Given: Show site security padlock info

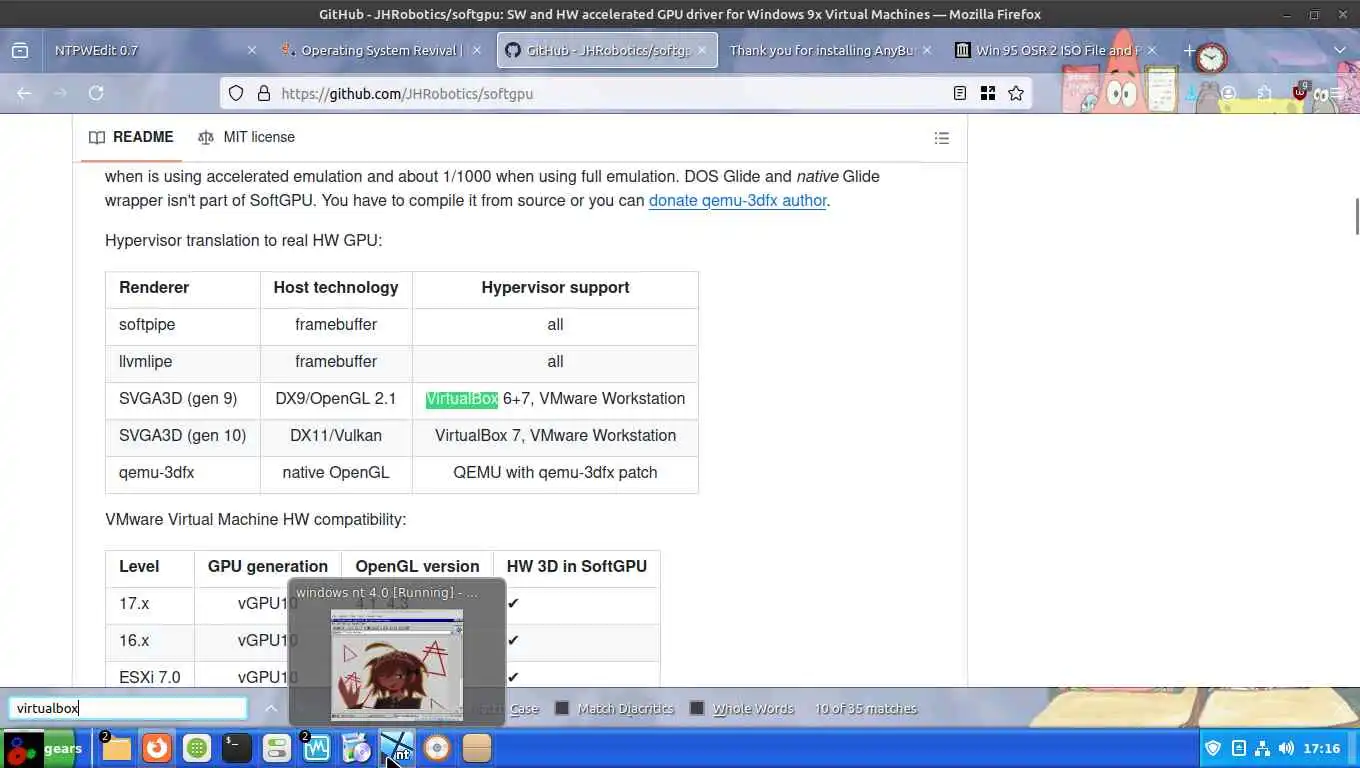Looking at the screenshot, I should point(264,93).
